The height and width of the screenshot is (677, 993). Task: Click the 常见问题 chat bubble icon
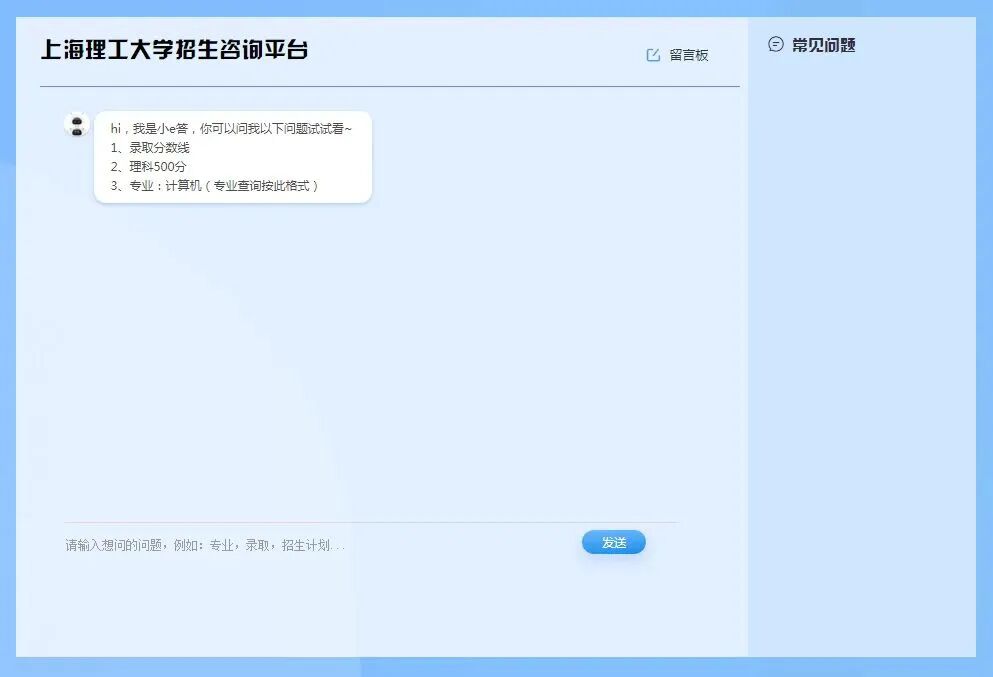pyautogui.click(x=776, y=44)
